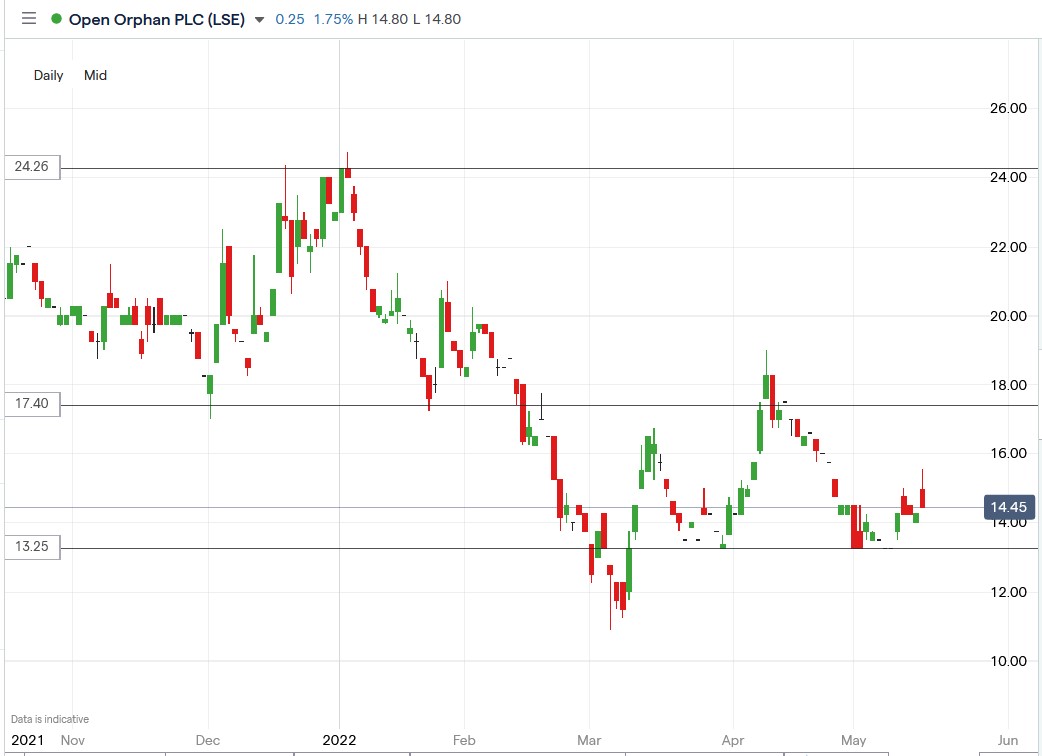This screenshot has width=1042, height=756.
Task: Click the 13.25 price level label
Action: coord(31,546)
